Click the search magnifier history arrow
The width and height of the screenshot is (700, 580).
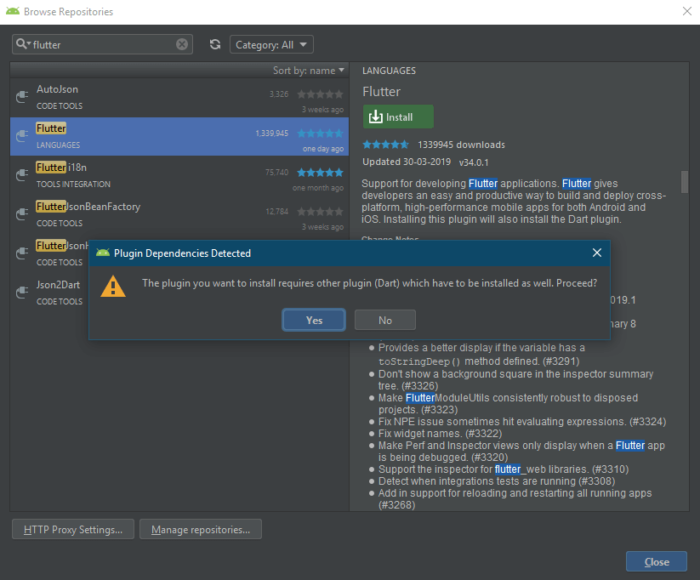click(x=23, y=44)
